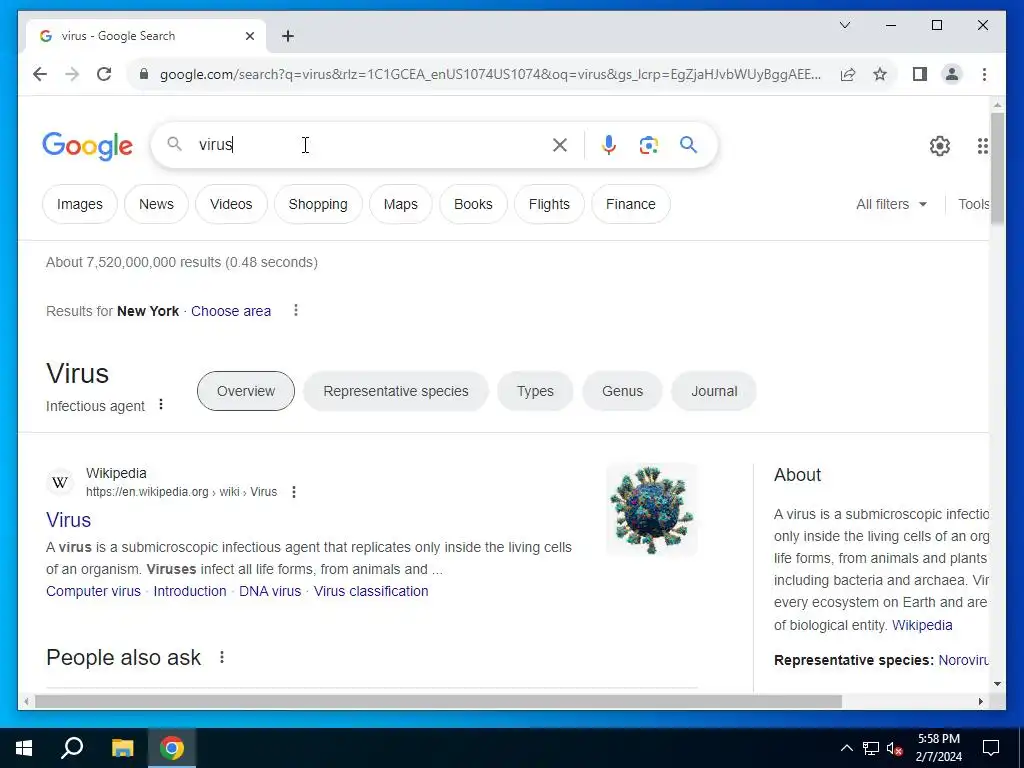The height and width of the screenshot is (768, 1024).
Task: Close the virus Google Search tab
Action: click(x=249, y=36)
